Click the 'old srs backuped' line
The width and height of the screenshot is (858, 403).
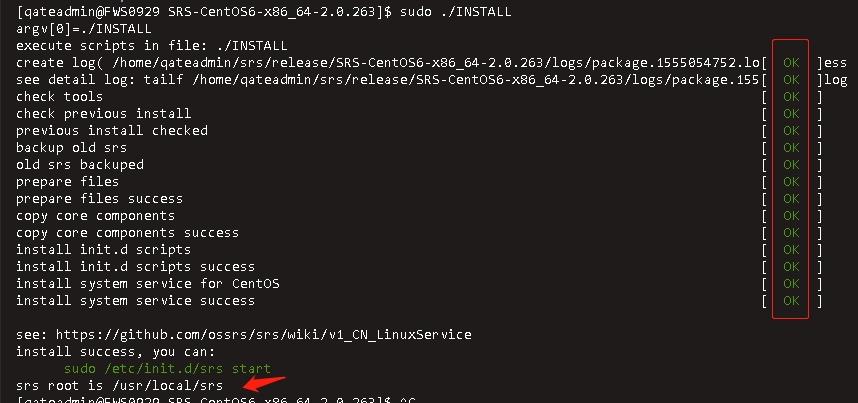80,165
